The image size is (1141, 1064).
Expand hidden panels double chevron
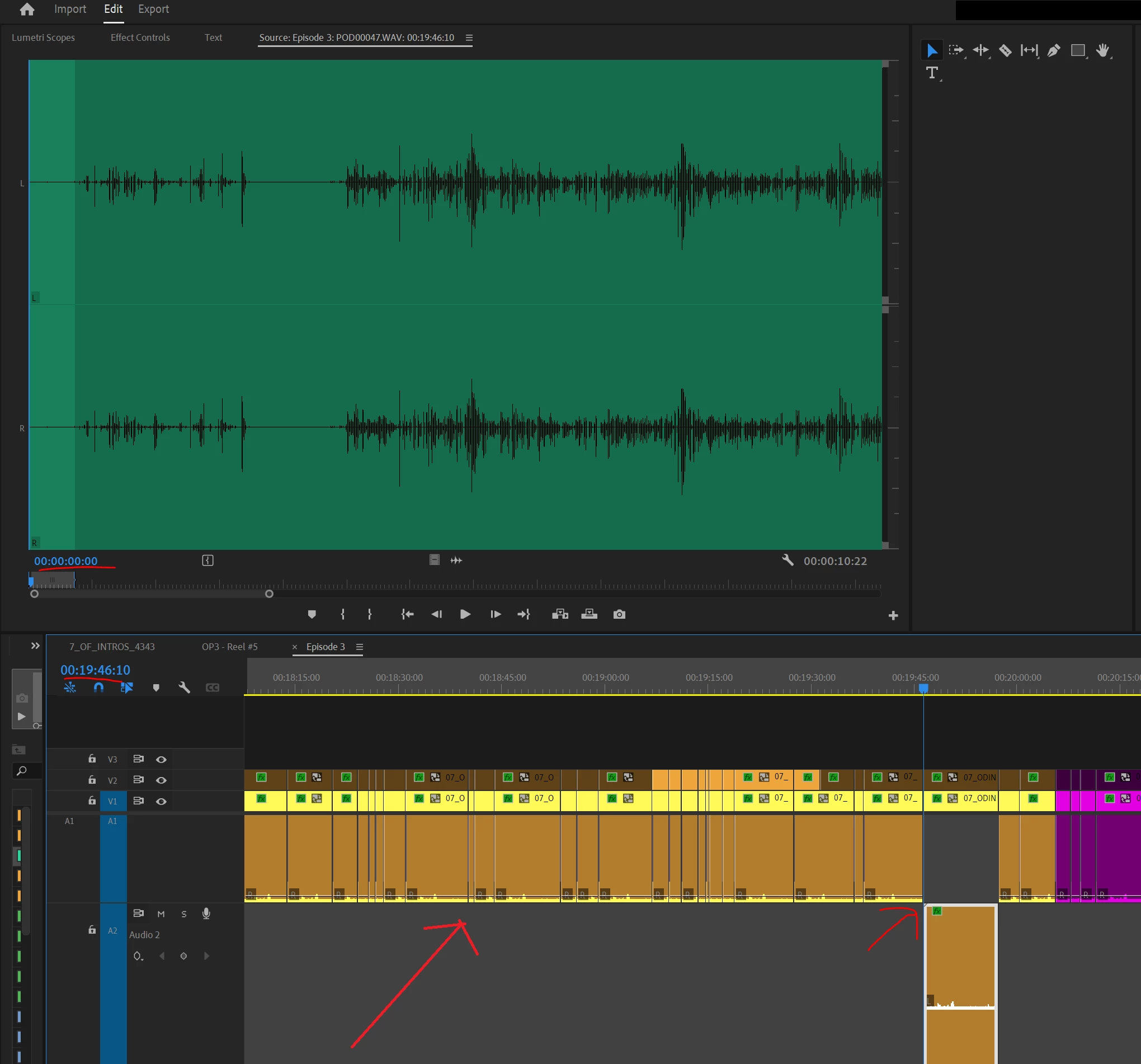(x=35, y=646)
